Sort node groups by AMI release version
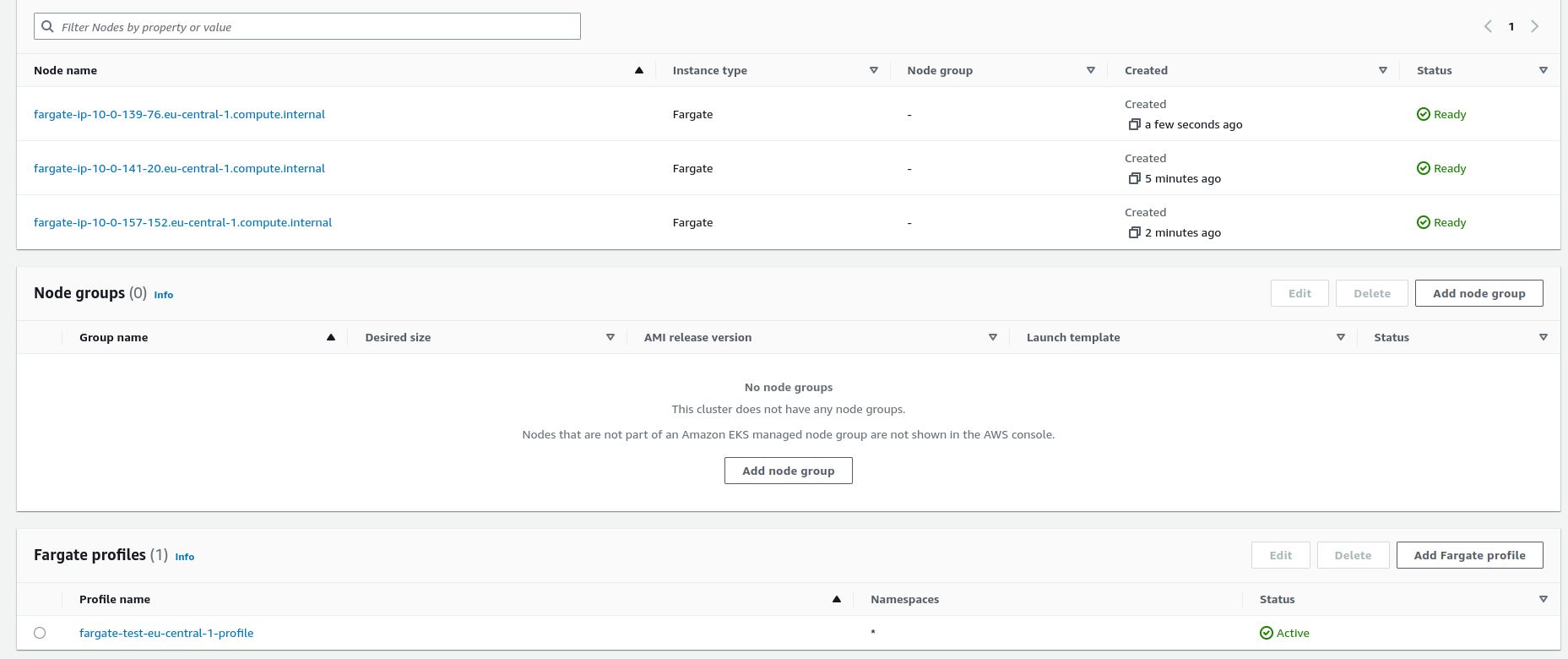1568x659 pixels. tap(993, 337)
